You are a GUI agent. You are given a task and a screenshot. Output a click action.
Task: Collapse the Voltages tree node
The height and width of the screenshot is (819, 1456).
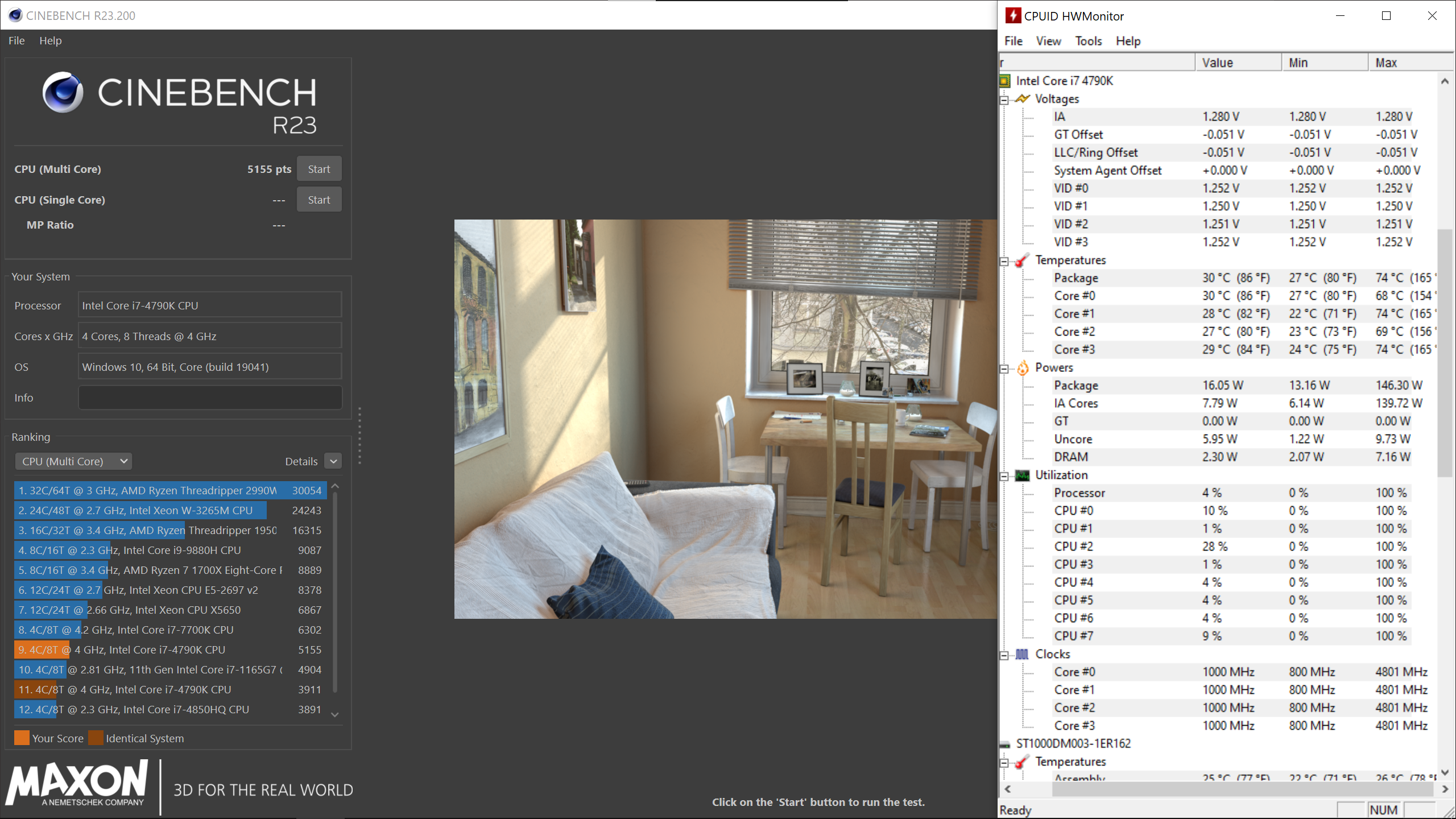pyautogui.click(x=1004, y=100)
